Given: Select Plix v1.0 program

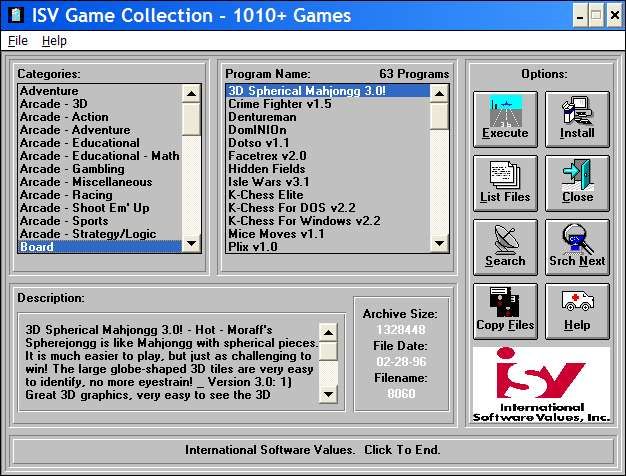Looking at the screenshot, I should click(328, 246).
